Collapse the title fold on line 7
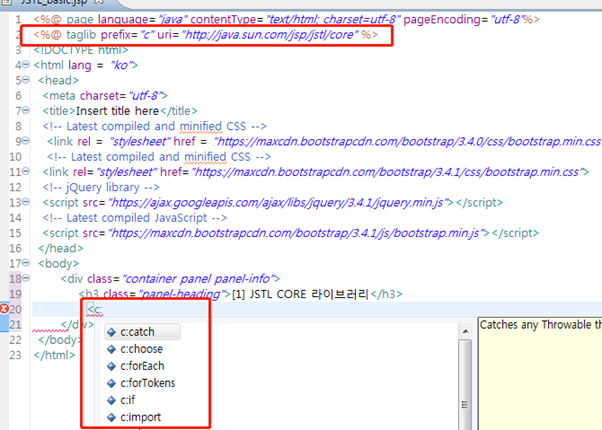The image size is (602, 430). tap(26, 110)
